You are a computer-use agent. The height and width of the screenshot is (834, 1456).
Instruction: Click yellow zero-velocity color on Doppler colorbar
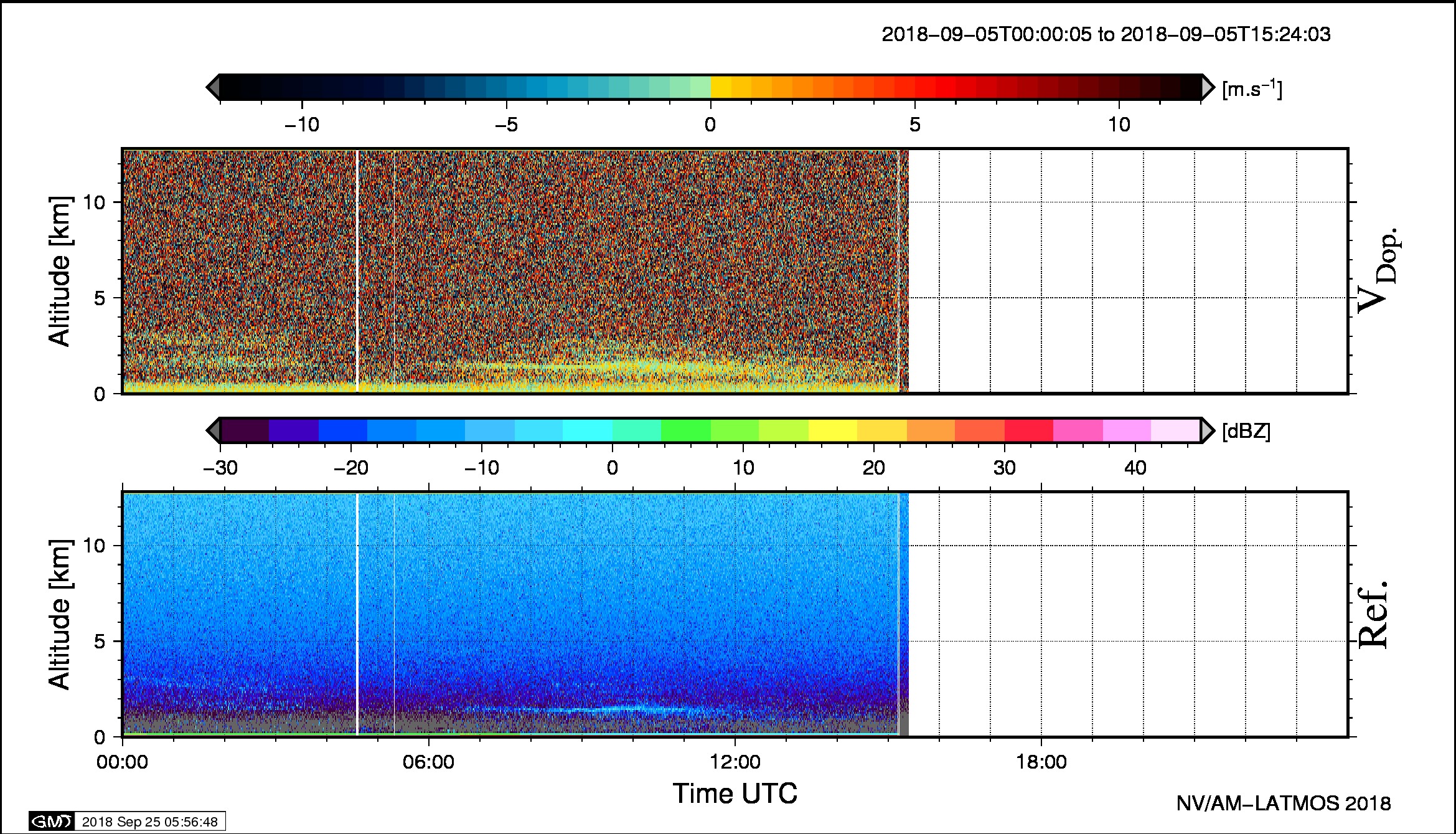[x=721, y=87]
